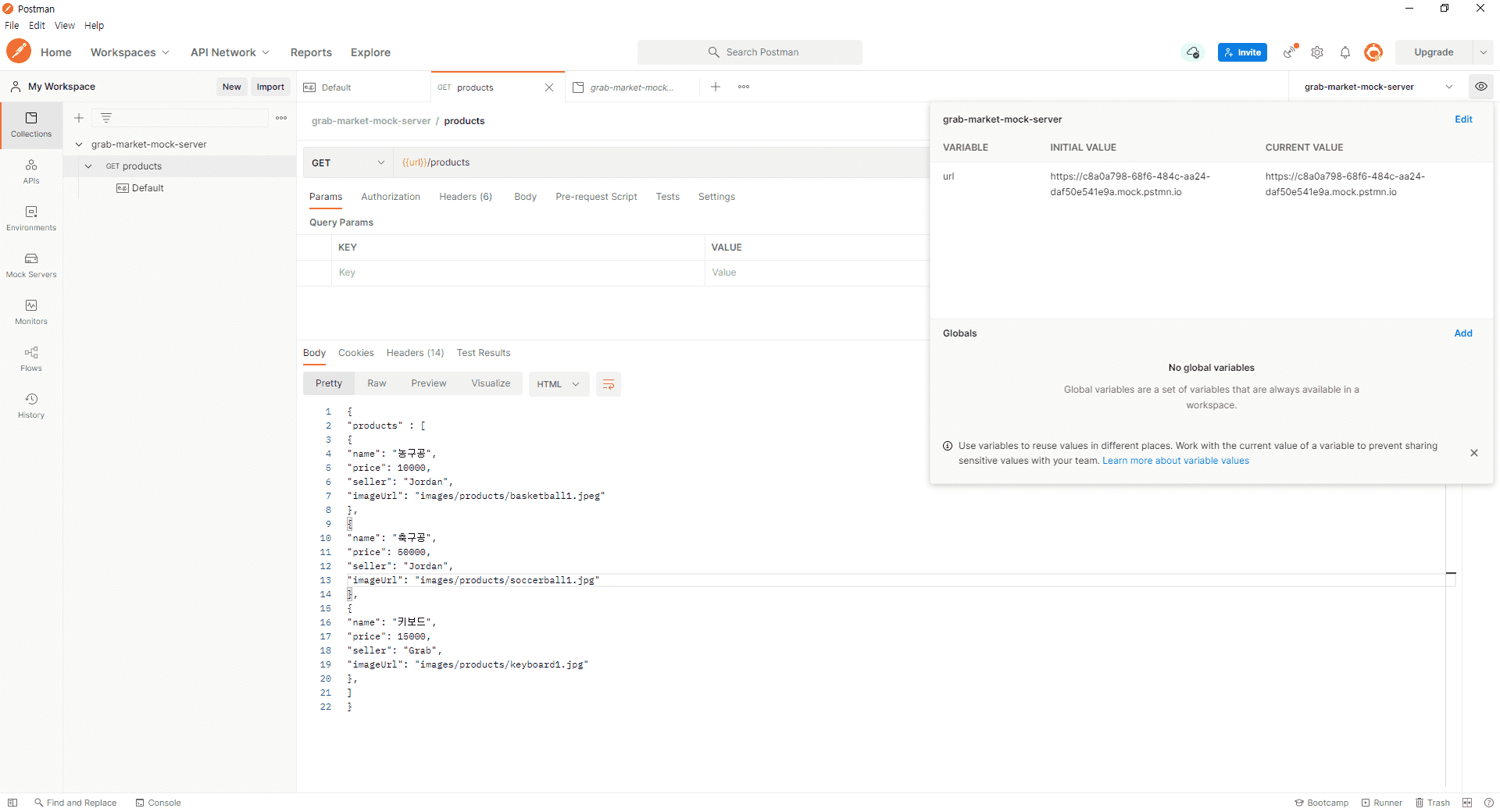Open Bootcamp from status bar
1500x812 pixels.
(x=1322, y=803)
